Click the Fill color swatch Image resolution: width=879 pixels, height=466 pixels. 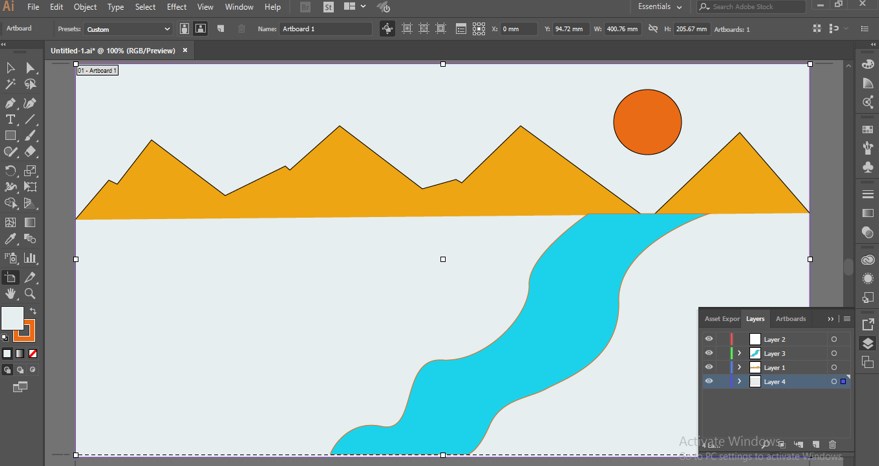12,318
